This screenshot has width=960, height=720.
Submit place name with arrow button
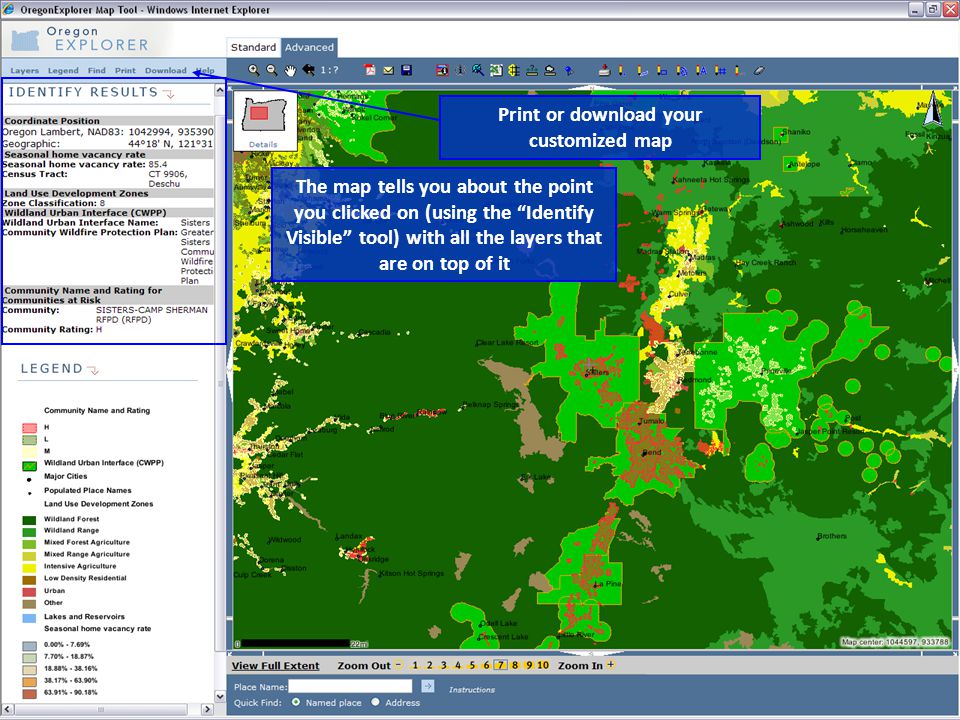pyautogui.click(x=428, y=686)
